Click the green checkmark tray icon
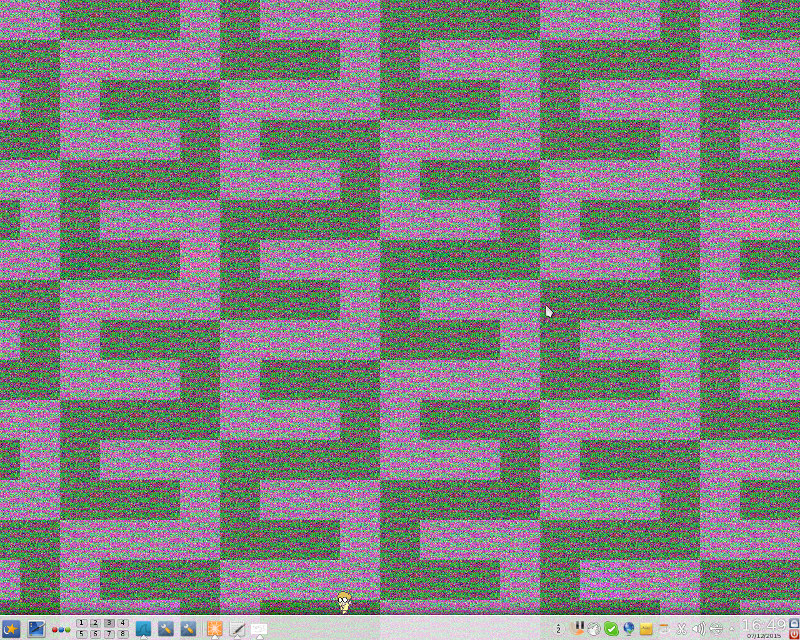The width and height of the screenshot is (800, 640). [611, 629]
